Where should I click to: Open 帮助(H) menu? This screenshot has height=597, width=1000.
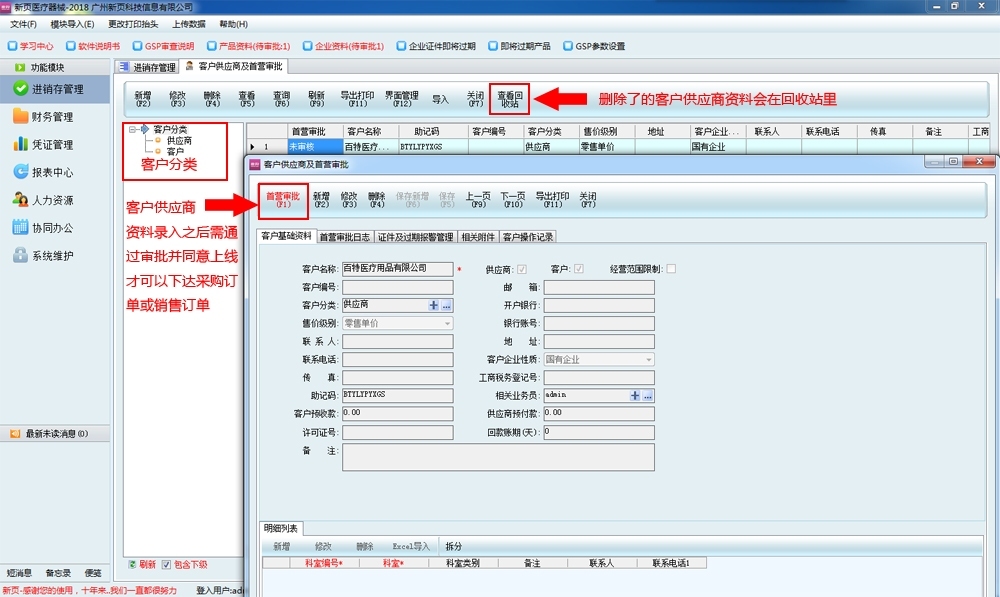pyautogui.click(x=233, y=24)
